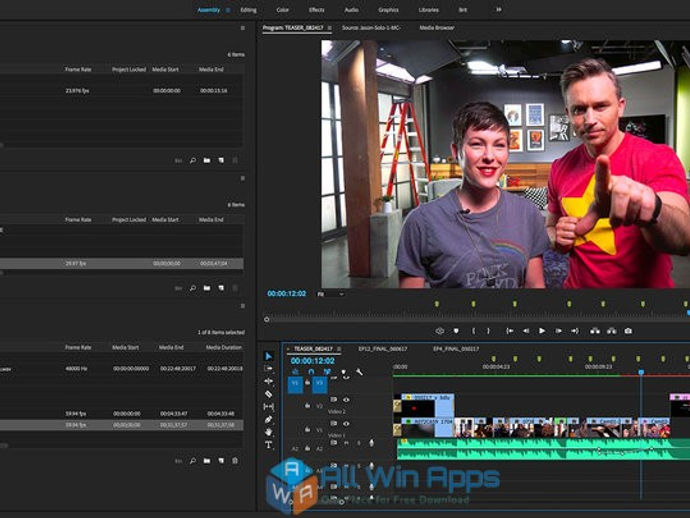The image size is (690, 518).
Task: Click the Mark Out bracket button
Action: 488,331
